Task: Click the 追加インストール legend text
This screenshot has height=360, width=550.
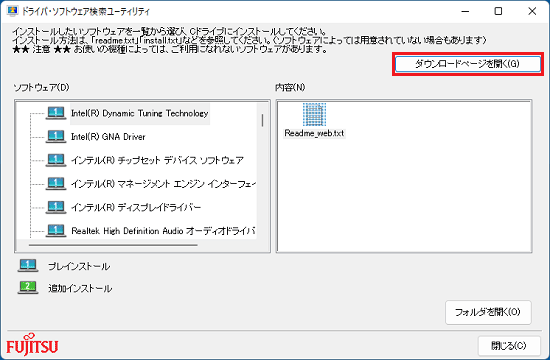Action: pos(80,288)
